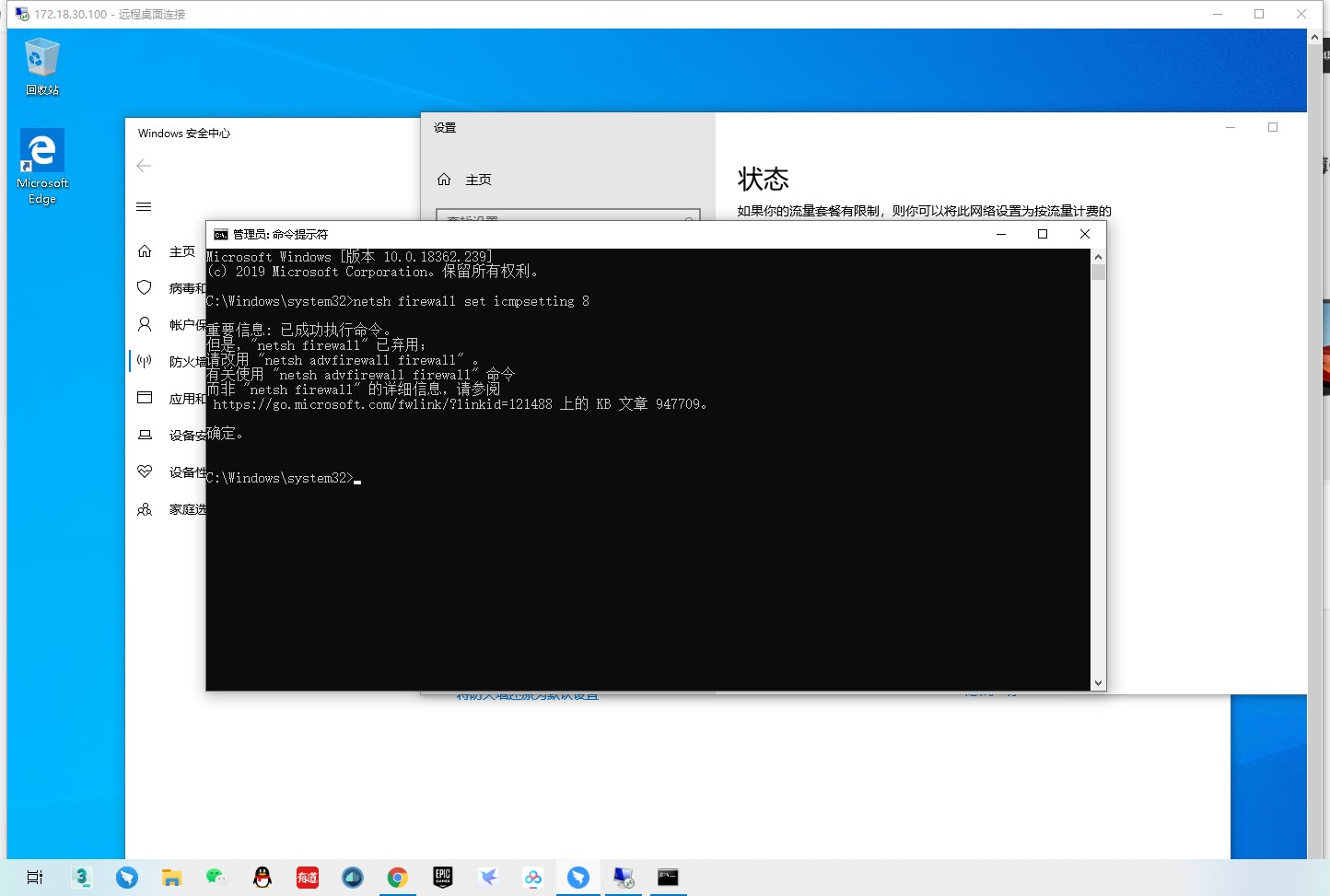The image size is (1330, 896).
Task: Switch to Command Prompt taskbar icon
Action: 668,878
